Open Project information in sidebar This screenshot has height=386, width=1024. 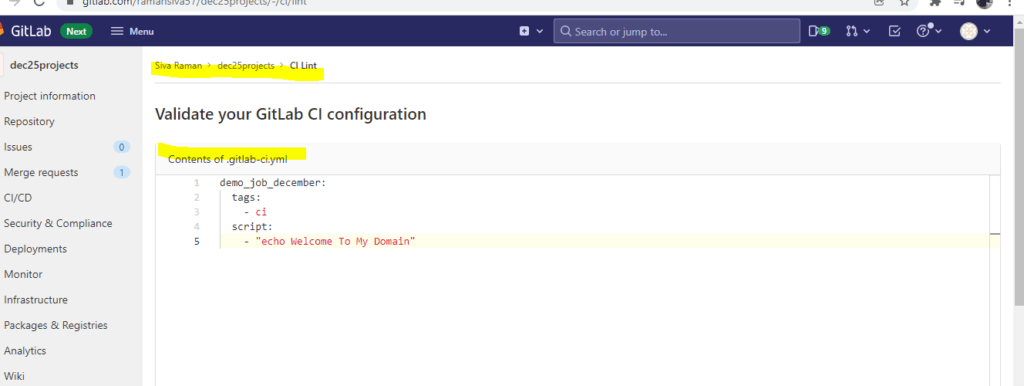pos(50,96)
